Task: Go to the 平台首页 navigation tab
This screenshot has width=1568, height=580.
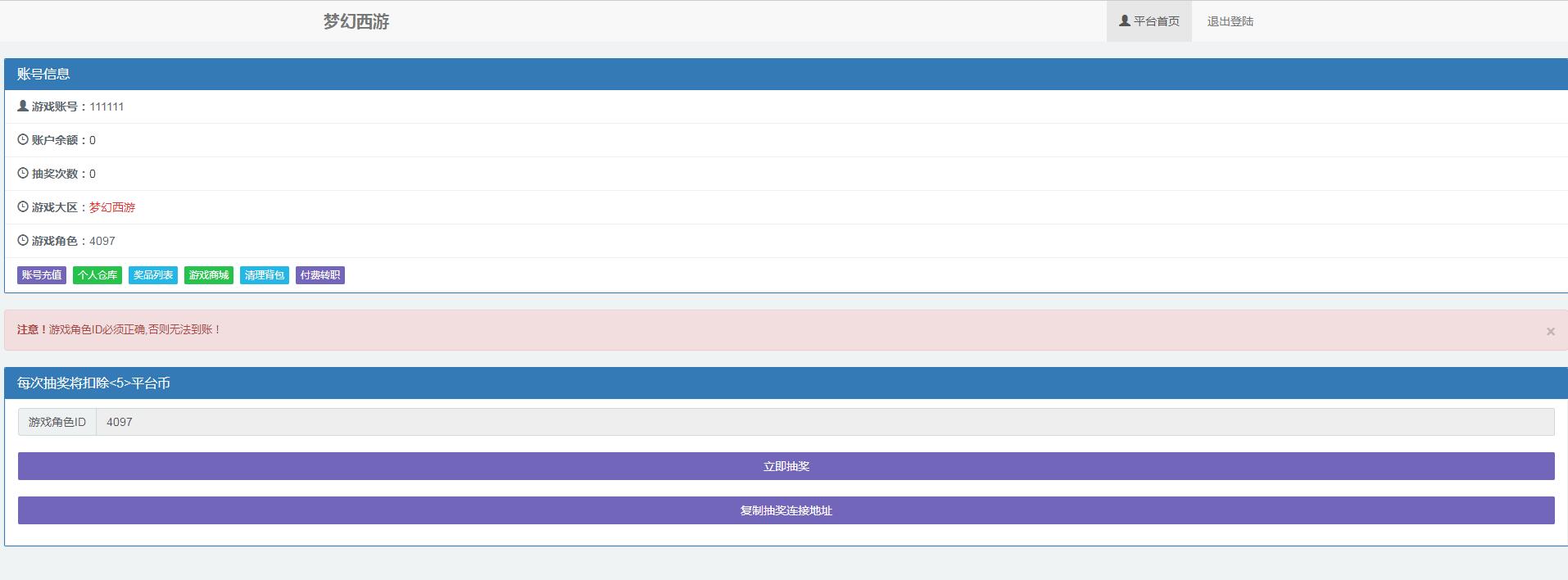Action: 1149,21
